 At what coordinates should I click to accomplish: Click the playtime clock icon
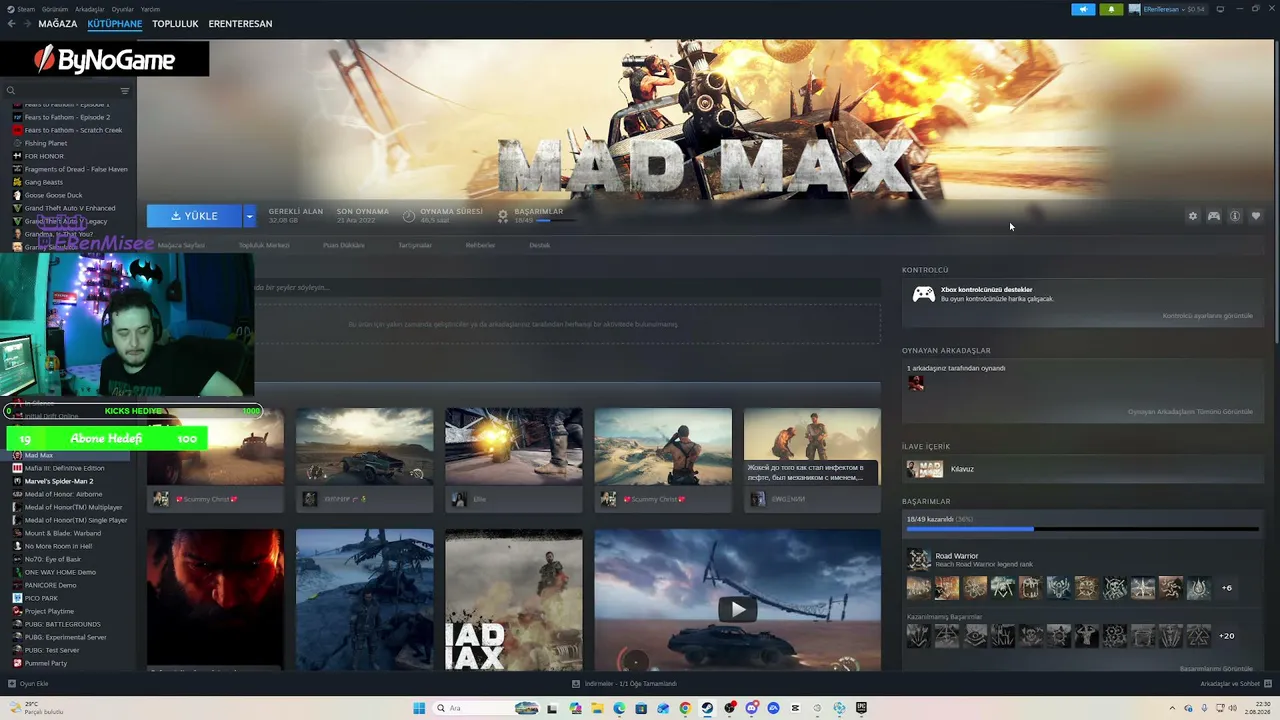point(409,216)
